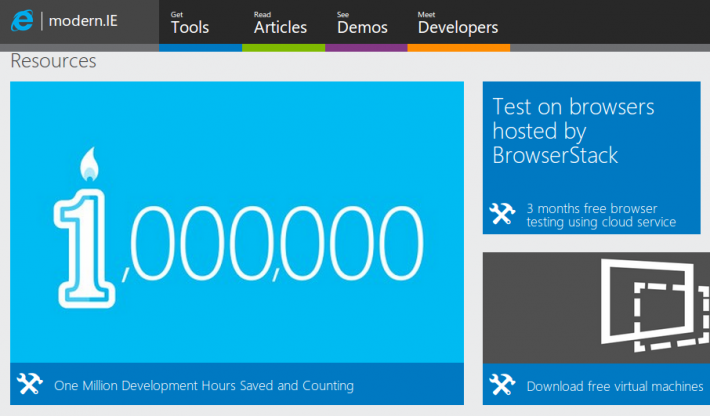Open Download free virtual machines link
The height and width of the screenshot is (416, 710).
pyautogui.click(x=614, y=386)
